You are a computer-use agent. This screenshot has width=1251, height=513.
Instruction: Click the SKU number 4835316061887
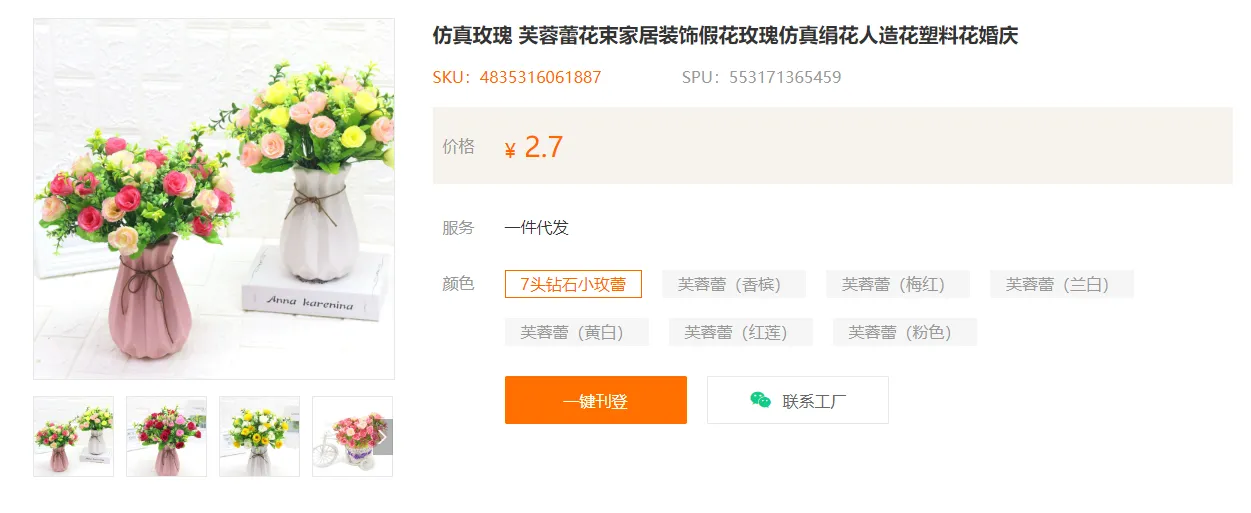click(541, 77)
